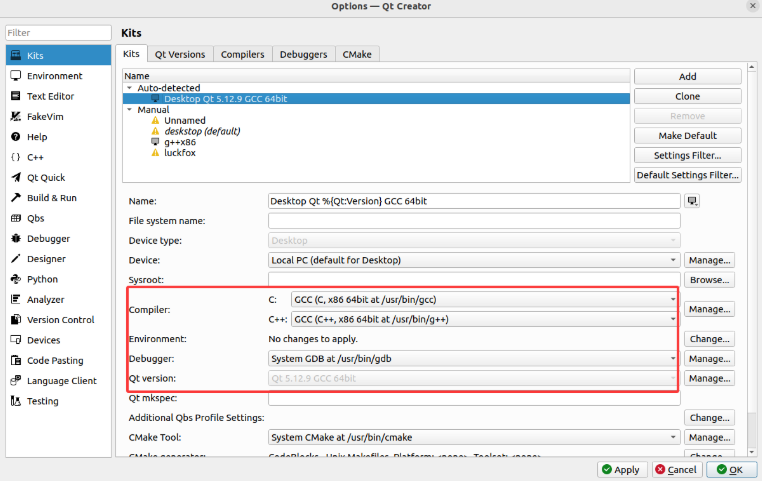Viewport: 762px width, 481px height.
Task: Collapse the Auto-detected kits group
Action: [x=130, y=88]
